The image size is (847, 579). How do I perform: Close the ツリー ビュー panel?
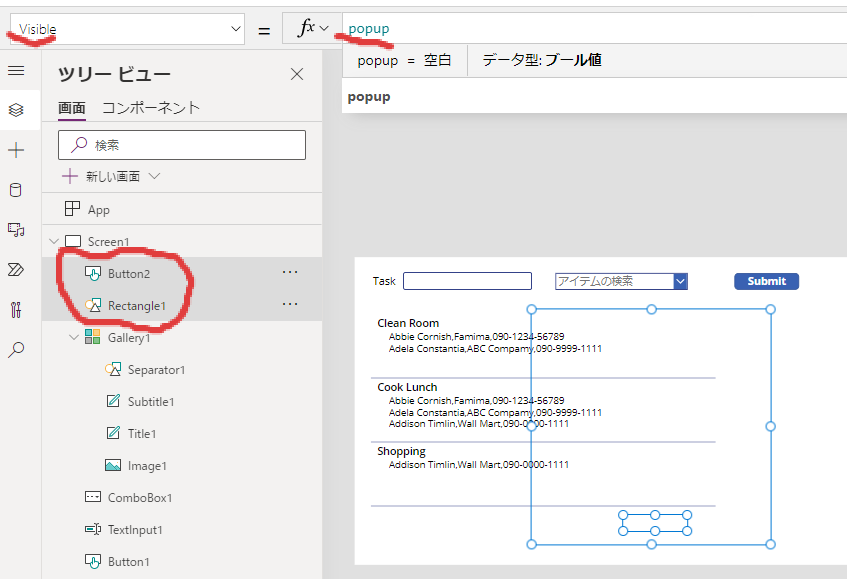tap(297, 74)
